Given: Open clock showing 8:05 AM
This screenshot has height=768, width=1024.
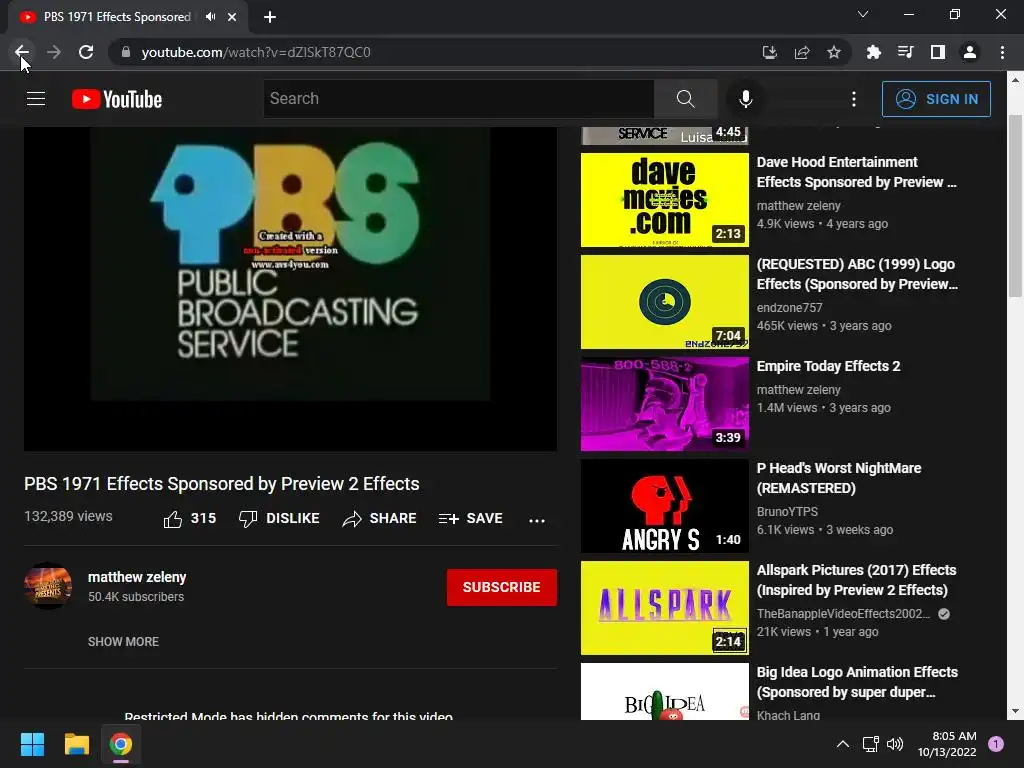Looking at the screenshot, I should [947, 744].
